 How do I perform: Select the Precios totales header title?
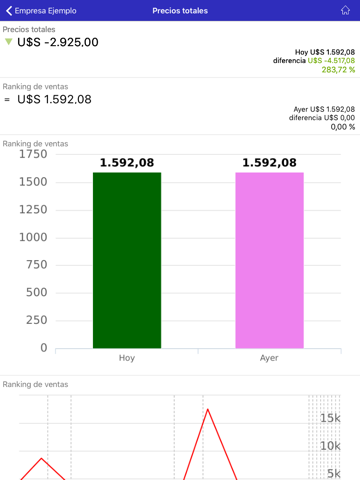pos(180,11)
